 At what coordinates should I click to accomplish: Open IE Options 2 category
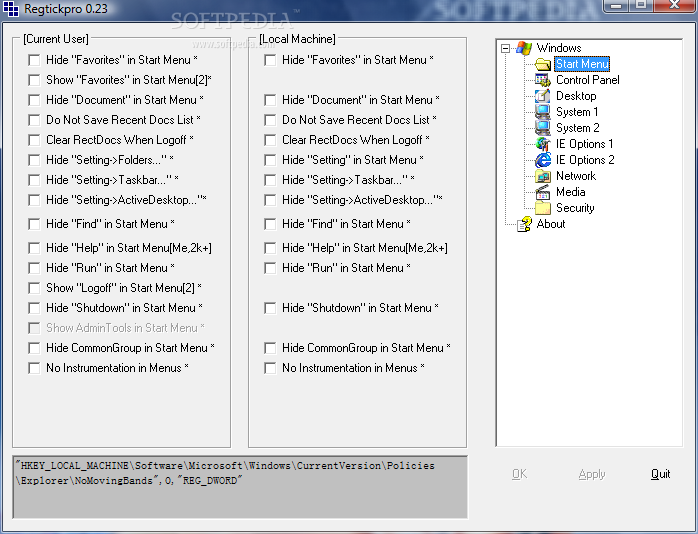(x=585, y=160)
